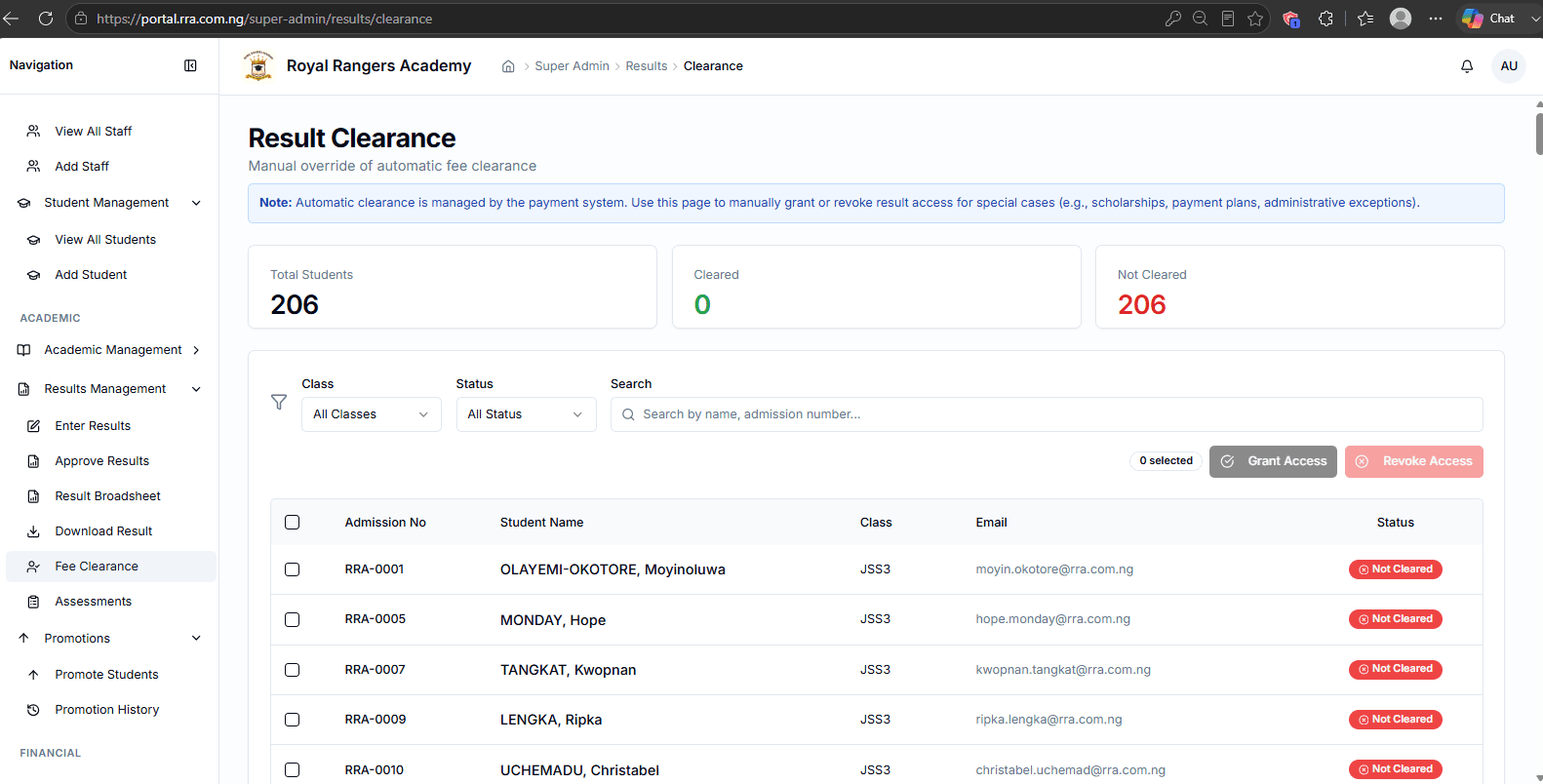Open Result Broadsheet page
This screenshot has width=1543, height=784.
(107, 496)
